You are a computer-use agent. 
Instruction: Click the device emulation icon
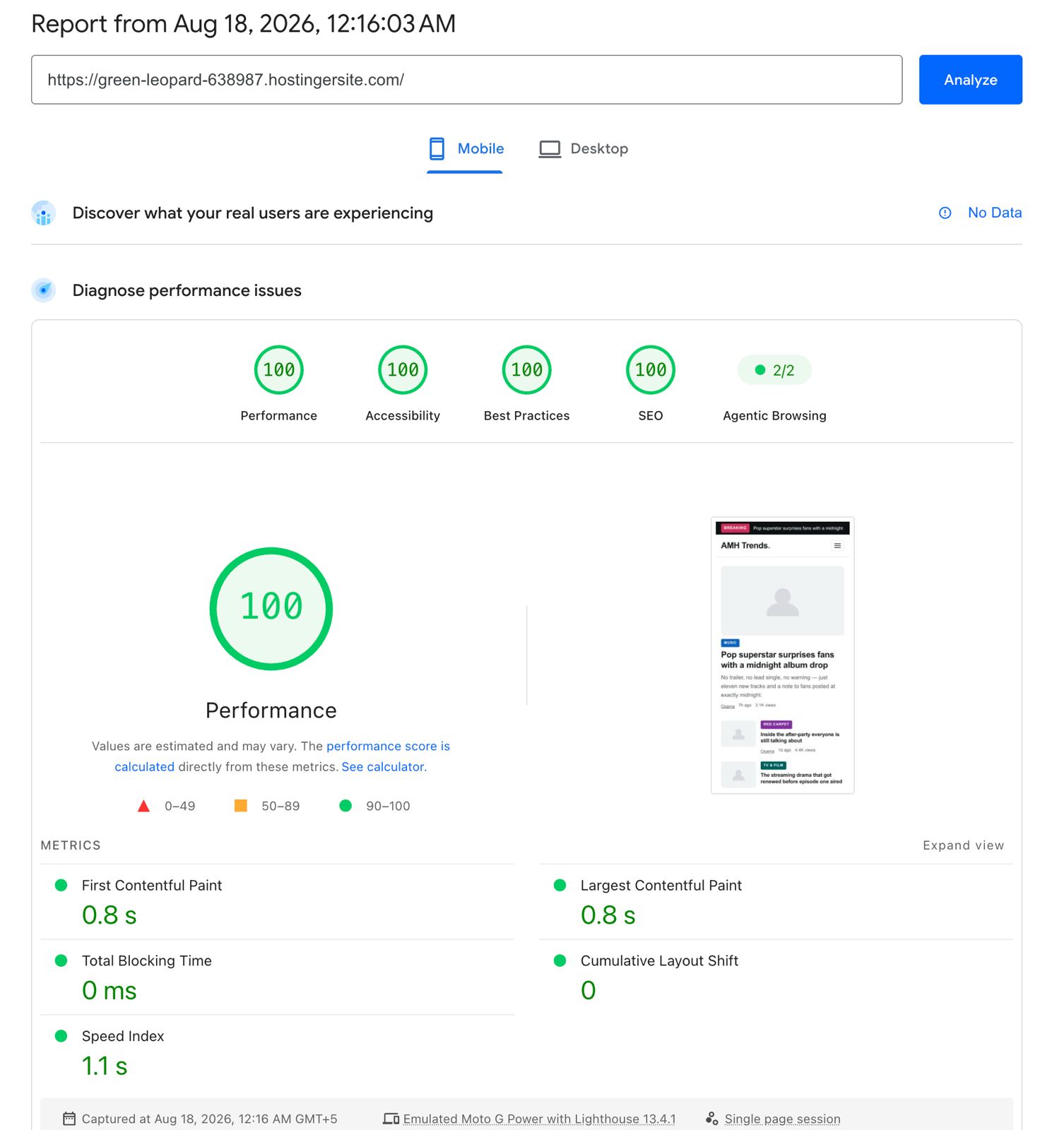click(x=391, y=1119)
